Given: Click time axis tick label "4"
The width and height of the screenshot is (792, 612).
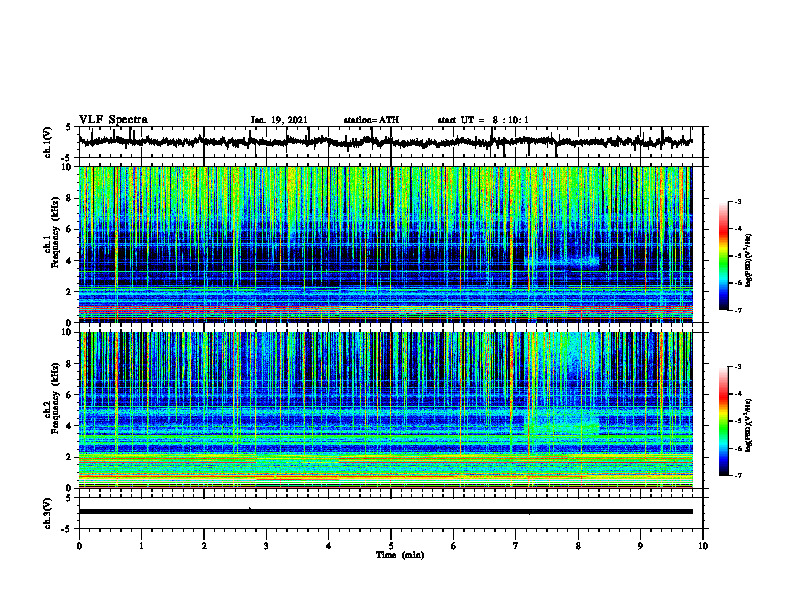Looking at the screenshot, I should (329, 546).
